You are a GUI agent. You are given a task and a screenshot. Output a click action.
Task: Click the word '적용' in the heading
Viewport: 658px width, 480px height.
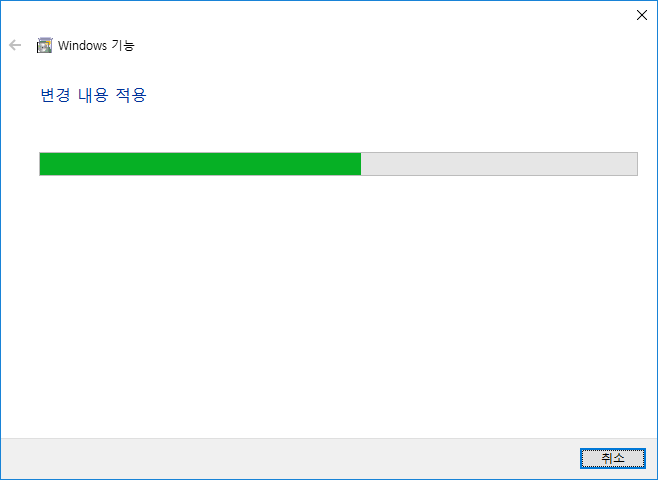click(131, 95)
